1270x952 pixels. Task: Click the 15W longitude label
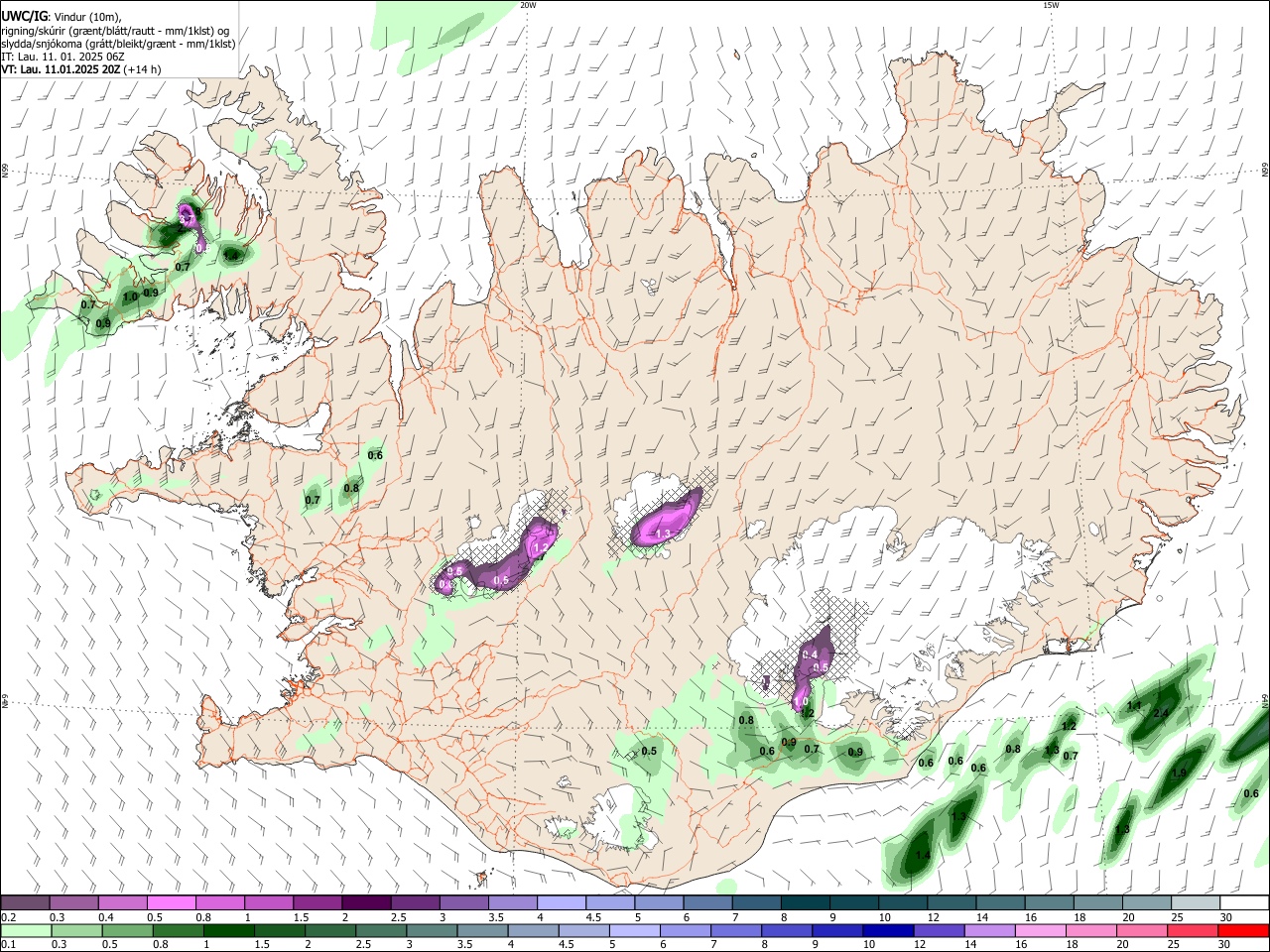(x=1051, y=5)
